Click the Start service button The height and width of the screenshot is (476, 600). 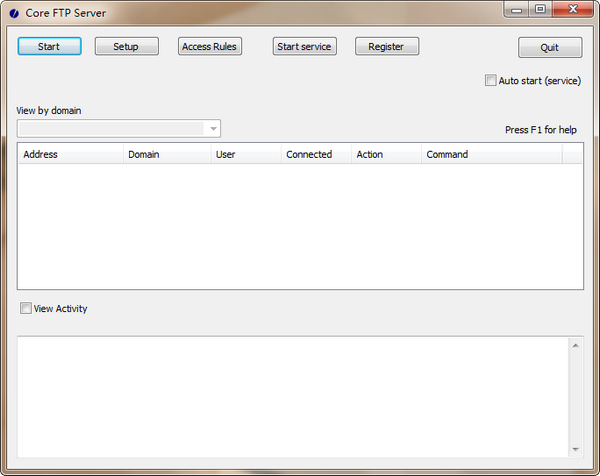click(x=305, y=46)
